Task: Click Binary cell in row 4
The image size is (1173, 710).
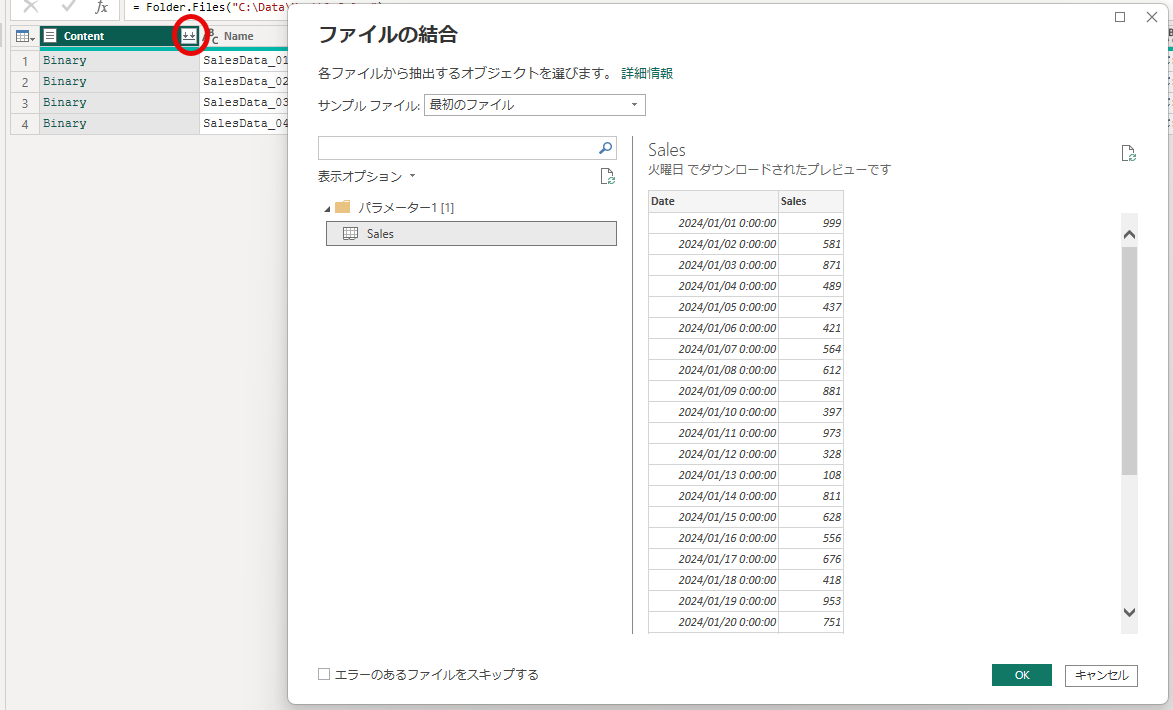Action: tap(120, 123)
